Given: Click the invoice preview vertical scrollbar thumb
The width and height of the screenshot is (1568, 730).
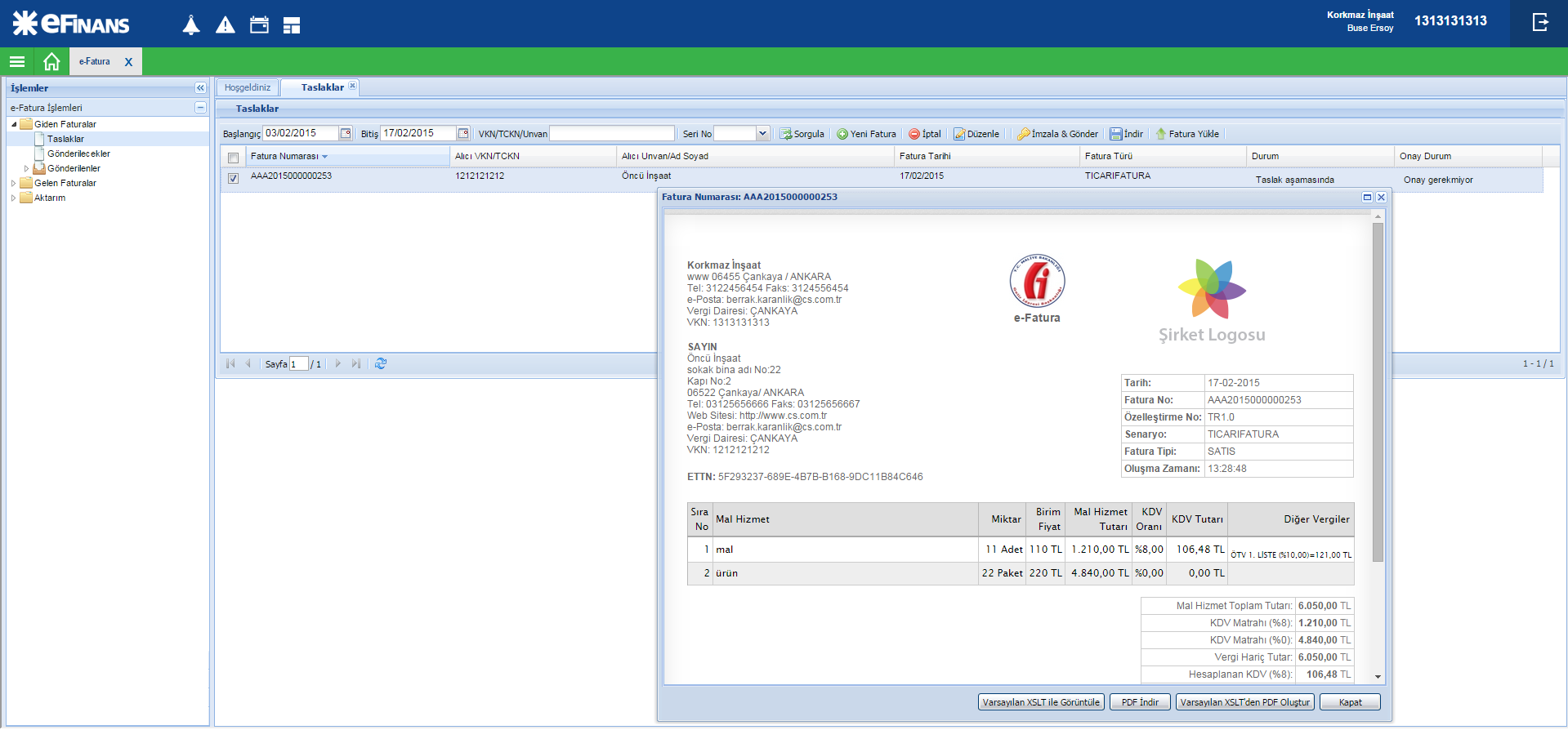Looking at the screenshot, I should [x=1378, y=392].
